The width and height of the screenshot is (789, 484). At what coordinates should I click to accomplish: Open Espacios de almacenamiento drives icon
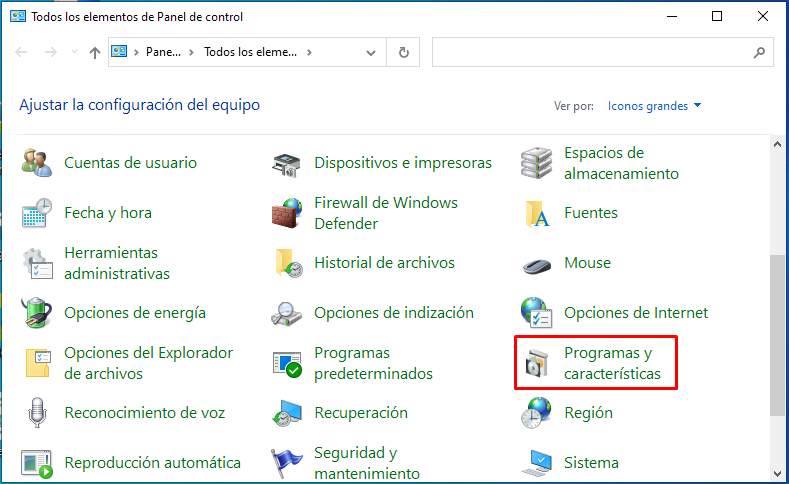click(536, 163)
